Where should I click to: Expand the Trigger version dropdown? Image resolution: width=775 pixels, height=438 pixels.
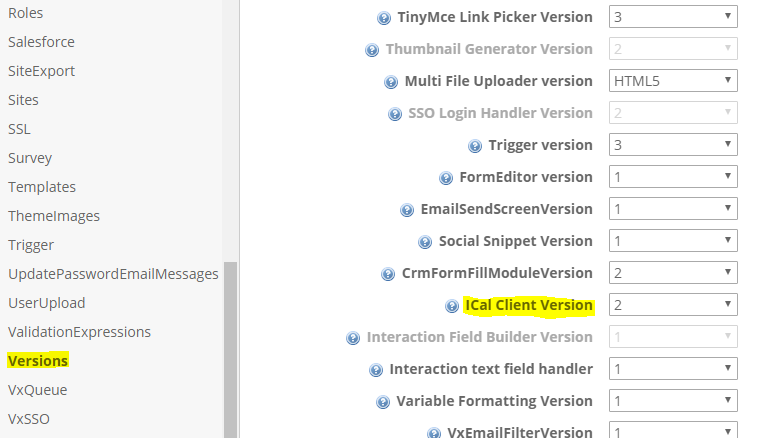coord(673,145)
